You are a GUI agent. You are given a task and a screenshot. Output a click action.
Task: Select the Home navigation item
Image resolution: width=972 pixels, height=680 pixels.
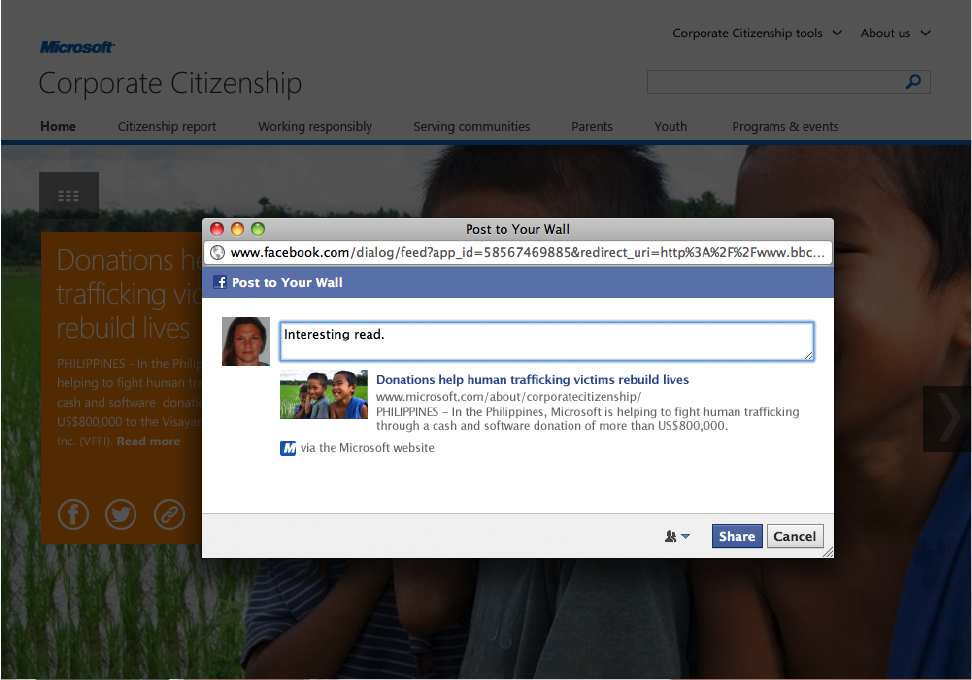click(57, 127)
